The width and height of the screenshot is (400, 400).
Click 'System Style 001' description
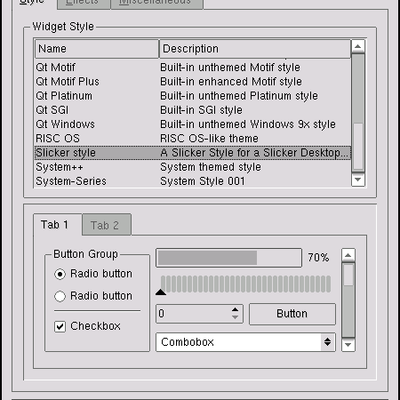(203, 181)
